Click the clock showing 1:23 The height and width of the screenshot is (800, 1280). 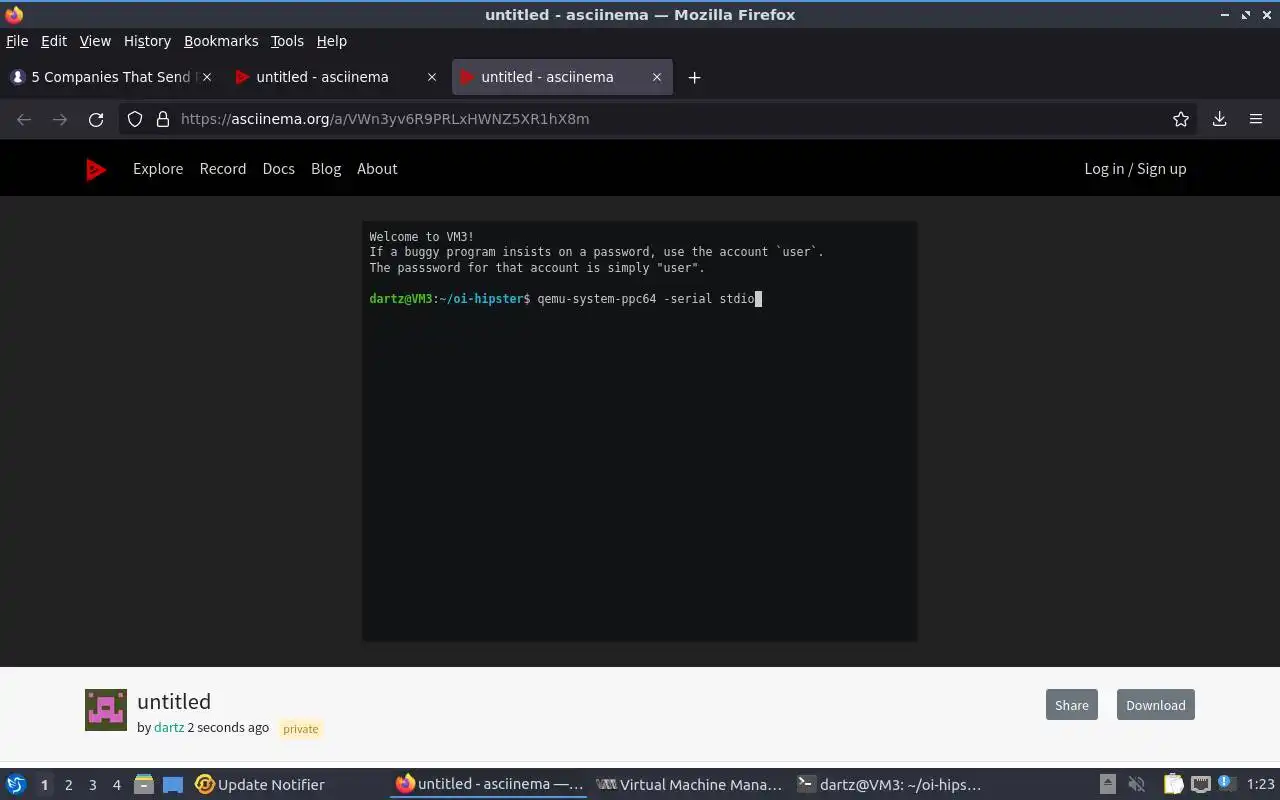tap(1261, 785)
